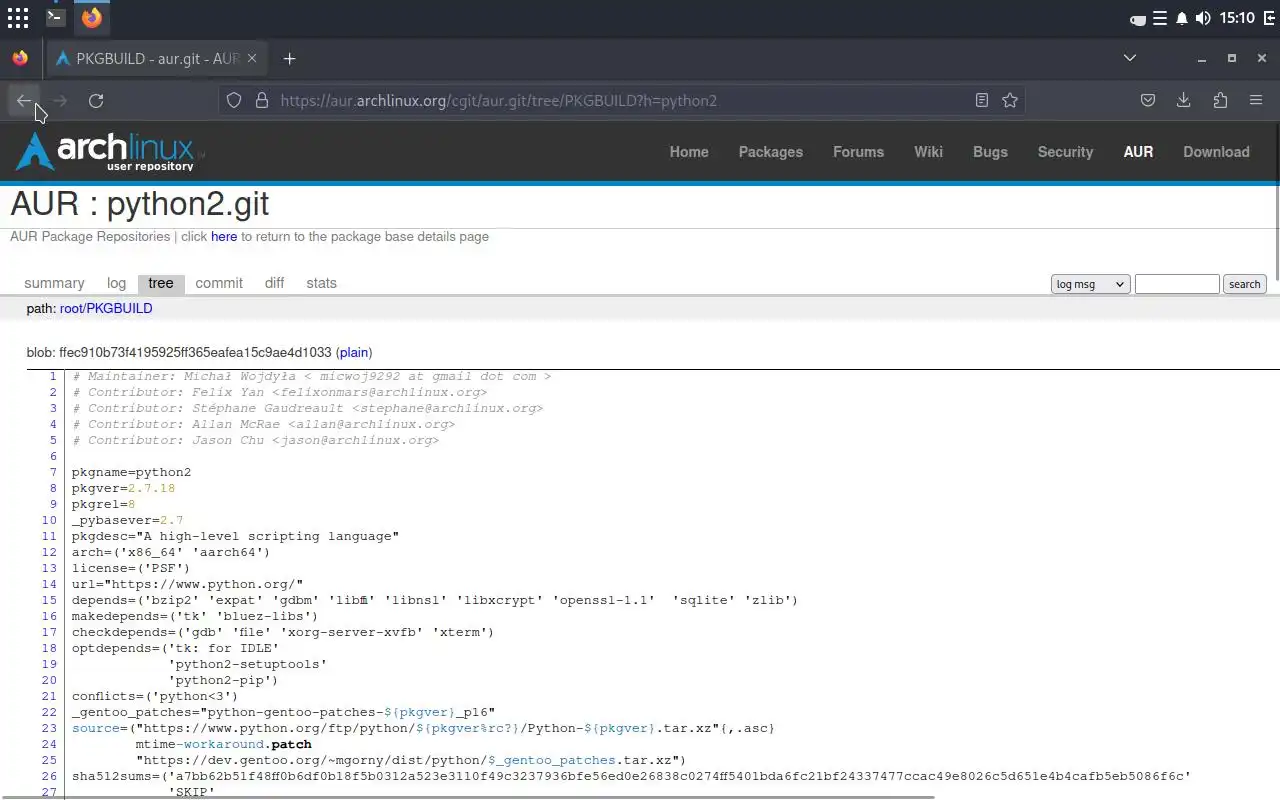Focus the URL address bar
Viewport: 1280px width, 800px height.
pyautogui.click(x=620, y=100)
